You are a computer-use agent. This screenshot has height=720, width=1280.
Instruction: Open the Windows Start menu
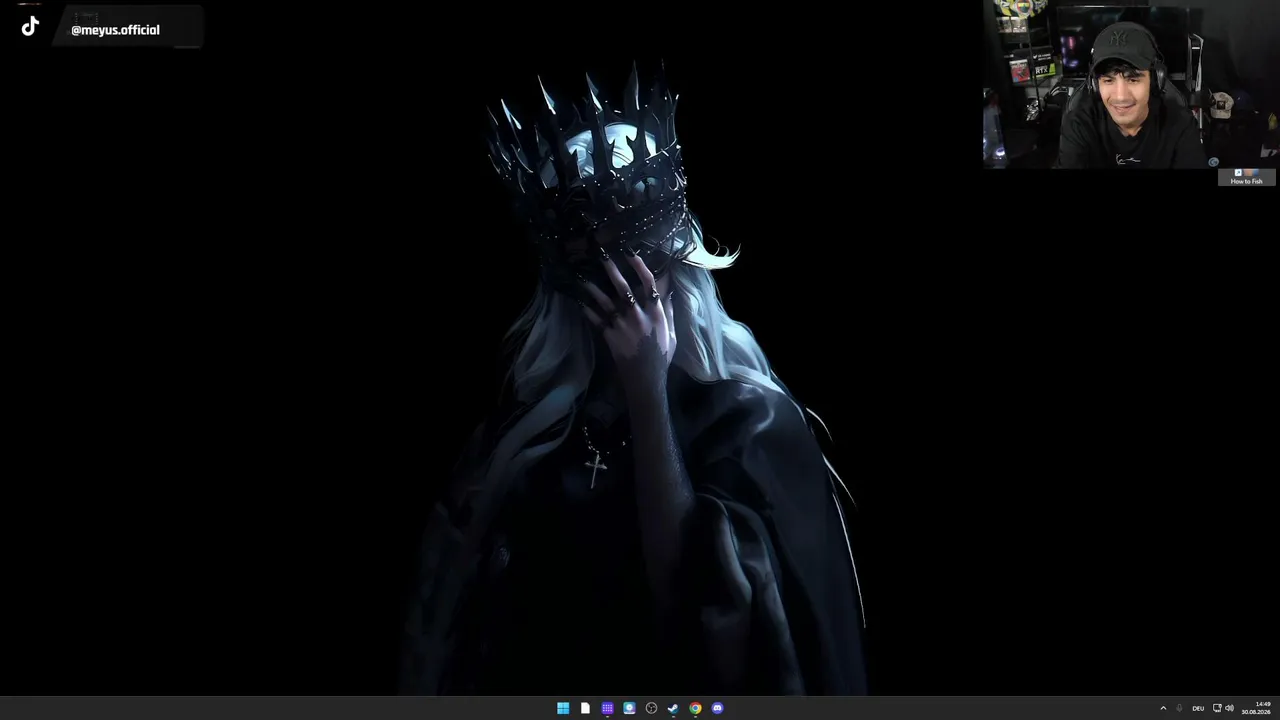pyautogui.click(x=563, y=708)
